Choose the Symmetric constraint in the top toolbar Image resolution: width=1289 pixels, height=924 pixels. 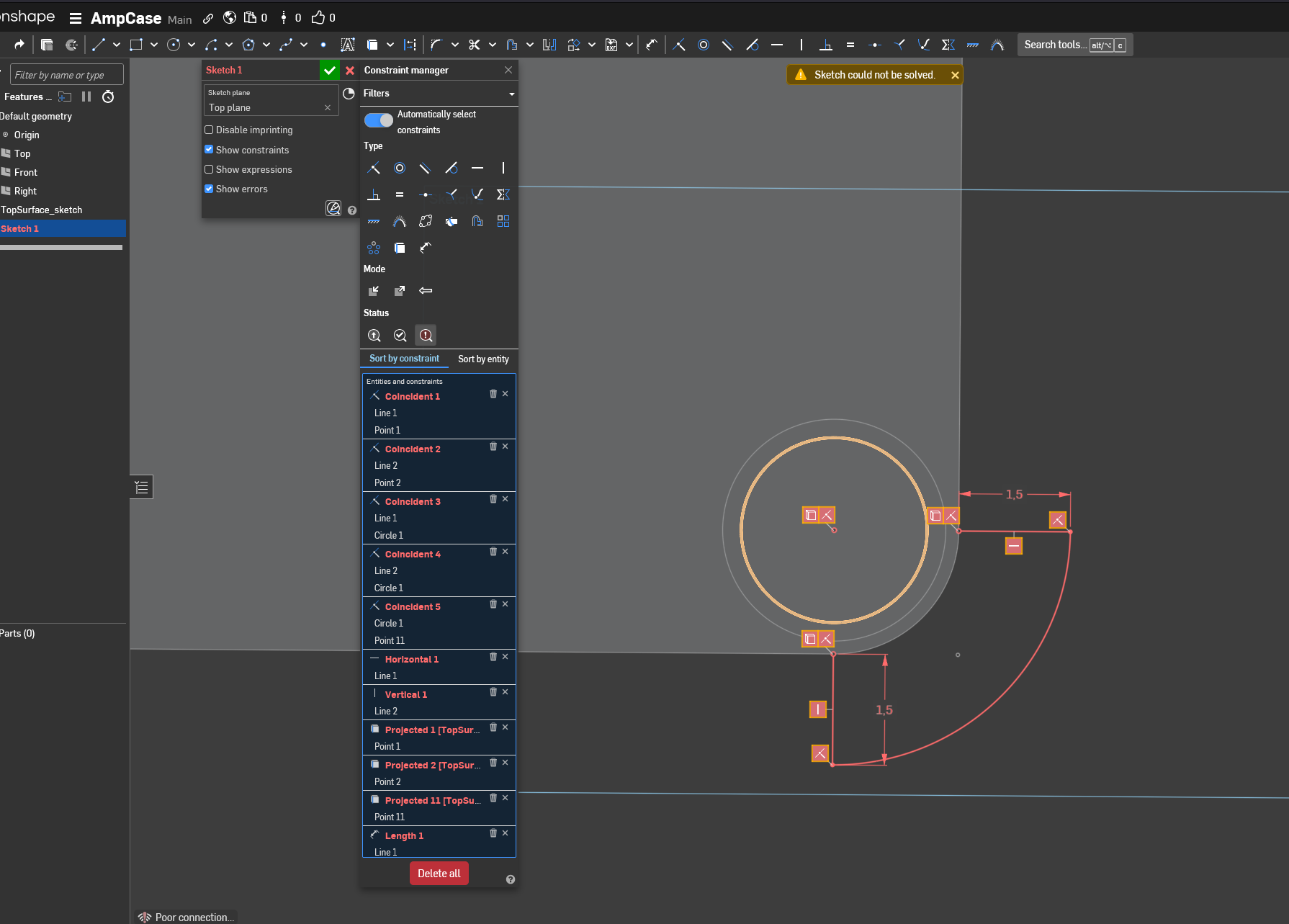[948, 45]
